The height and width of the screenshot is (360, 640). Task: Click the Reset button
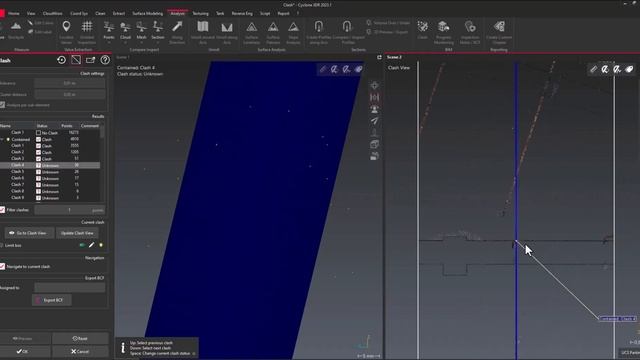tap(80, 338)
